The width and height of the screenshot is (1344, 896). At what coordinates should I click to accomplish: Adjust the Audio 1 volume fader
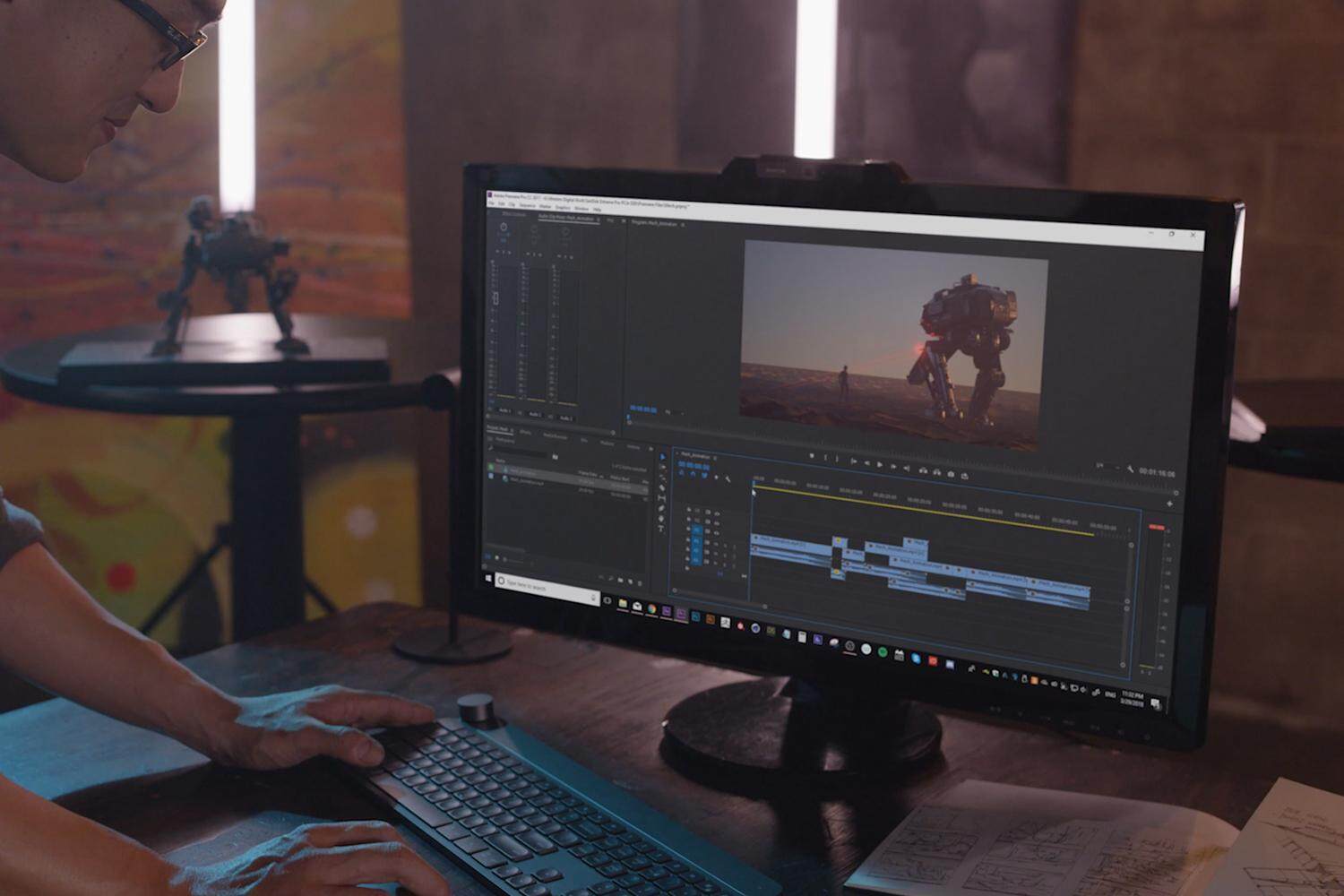click(495, 298)
